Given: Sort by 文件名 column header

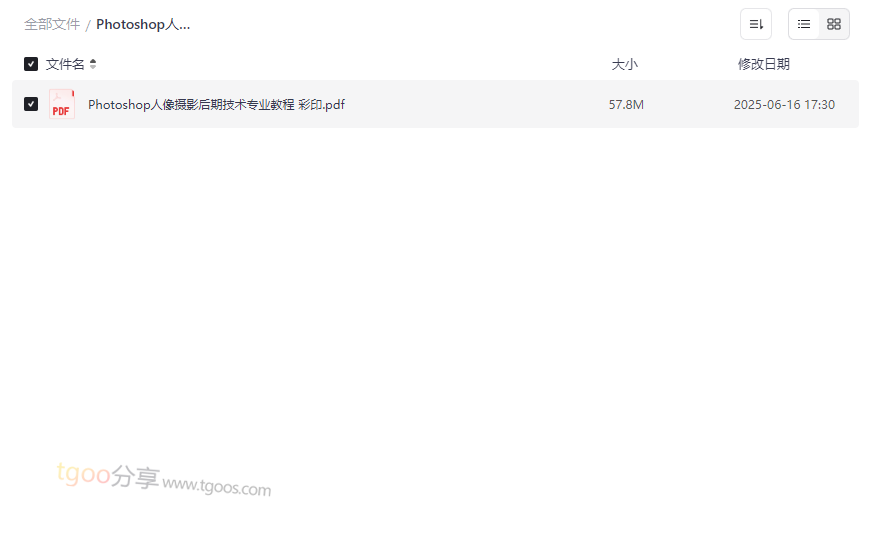Looking at the screenshot, I should point(65,64).
